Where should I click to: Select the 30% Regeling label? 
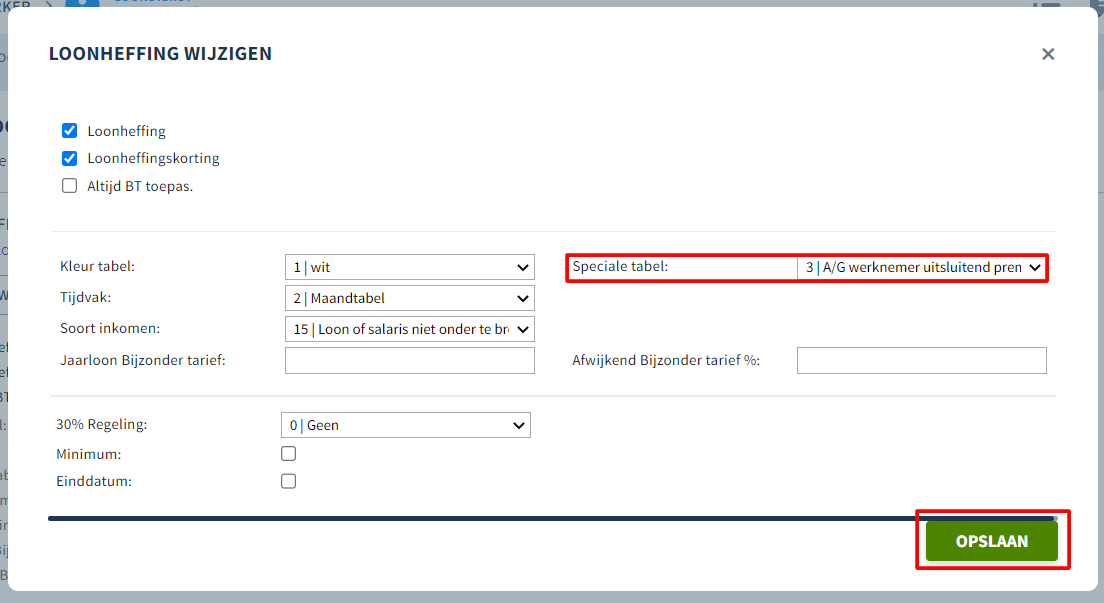coord(101,424)
